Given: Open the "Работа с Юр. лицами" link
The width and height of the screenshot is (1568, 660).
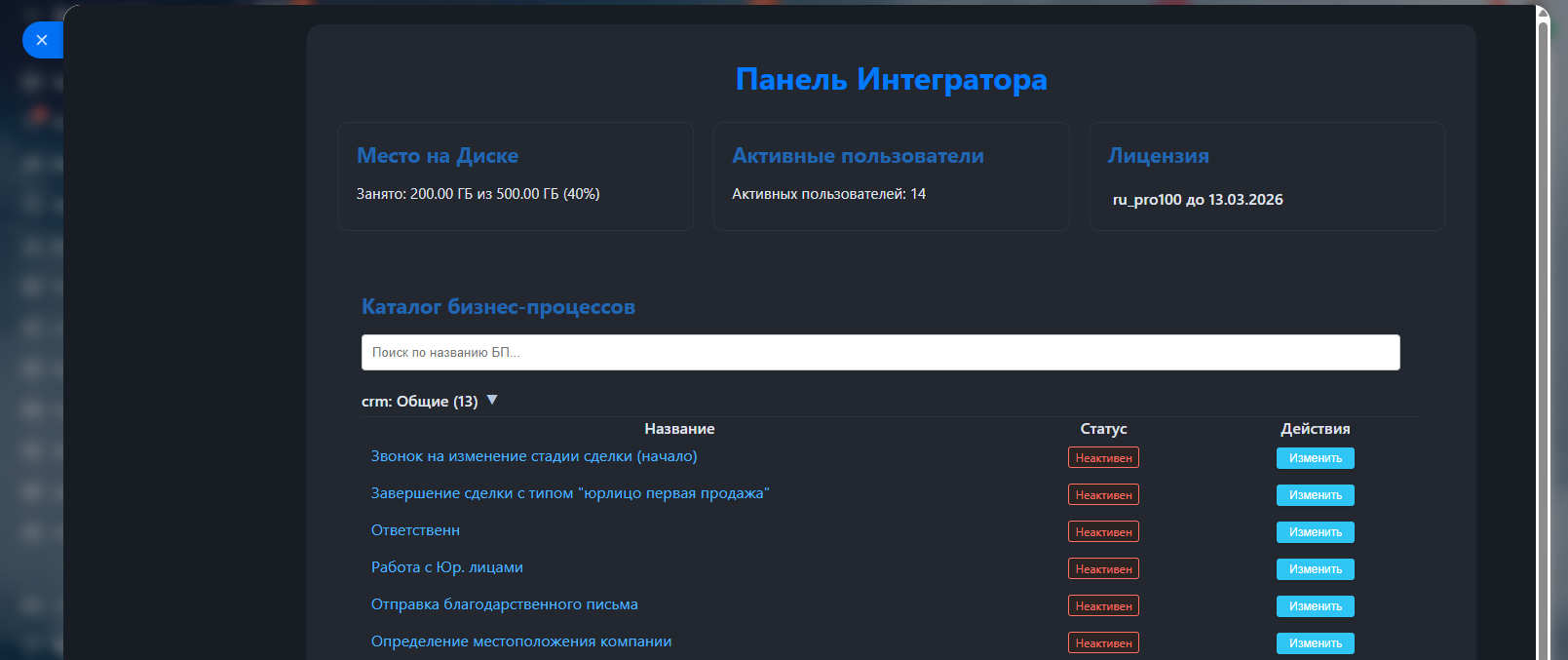Looking at the screenshot, I should point(446,567).
